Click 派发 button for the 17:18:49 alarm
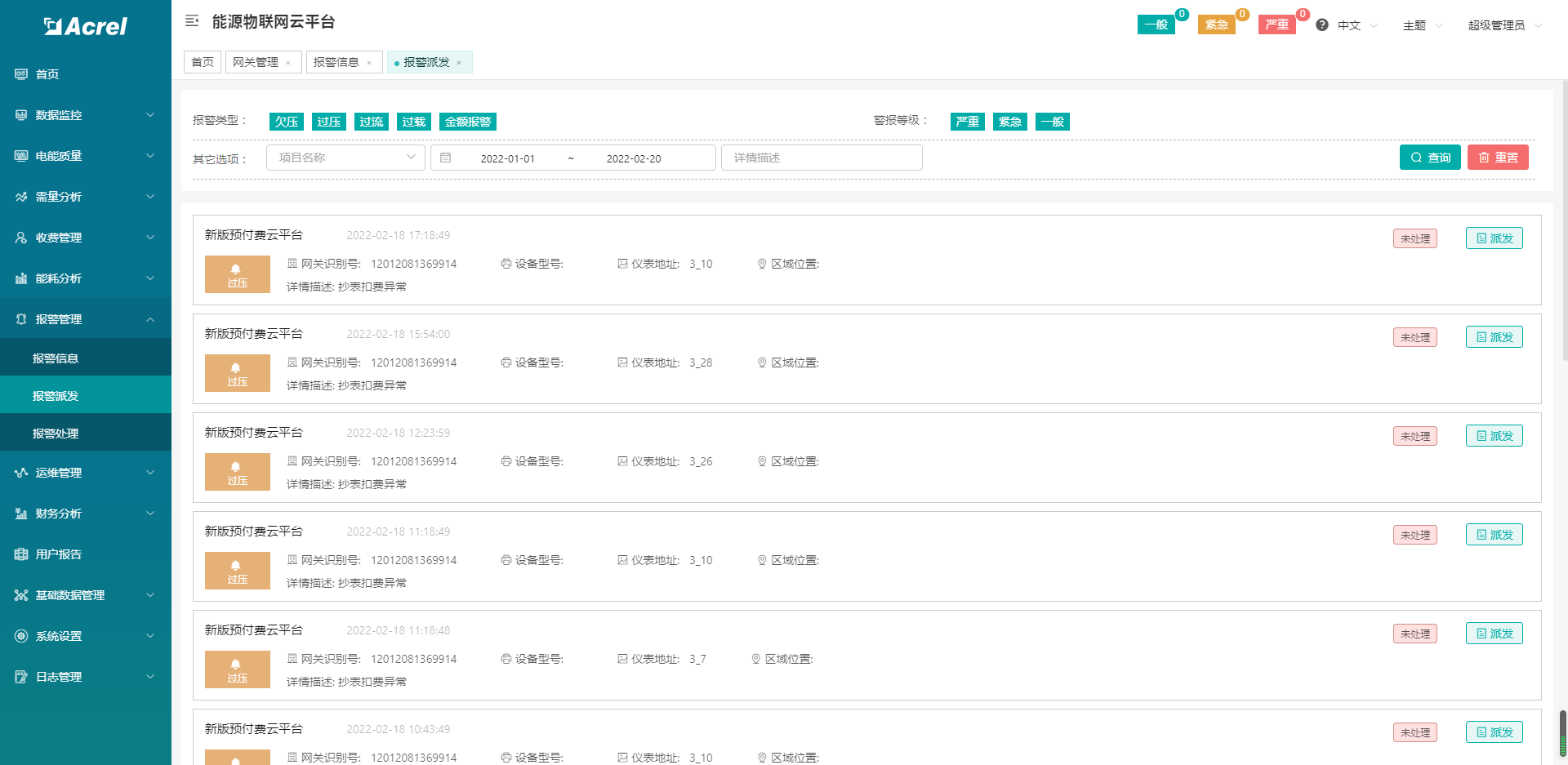Image resolution: width=1568 pixels, height=765 pixels. click(x=1494, y=238)
